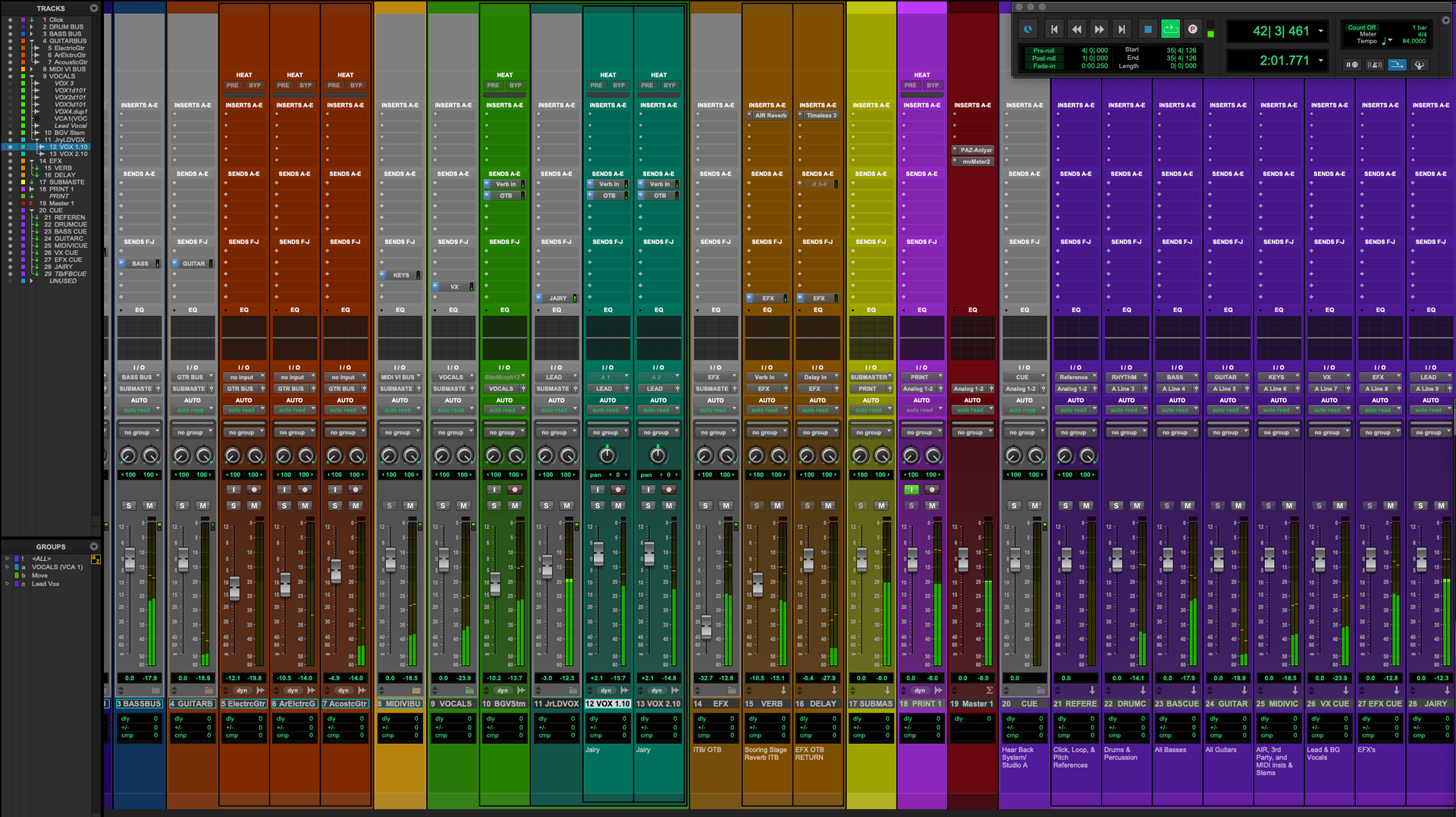The height and width of the screenshot is (817, 1456).
Task: Toggle input monitor on PRINT 1 track
Action: point(912,490)
